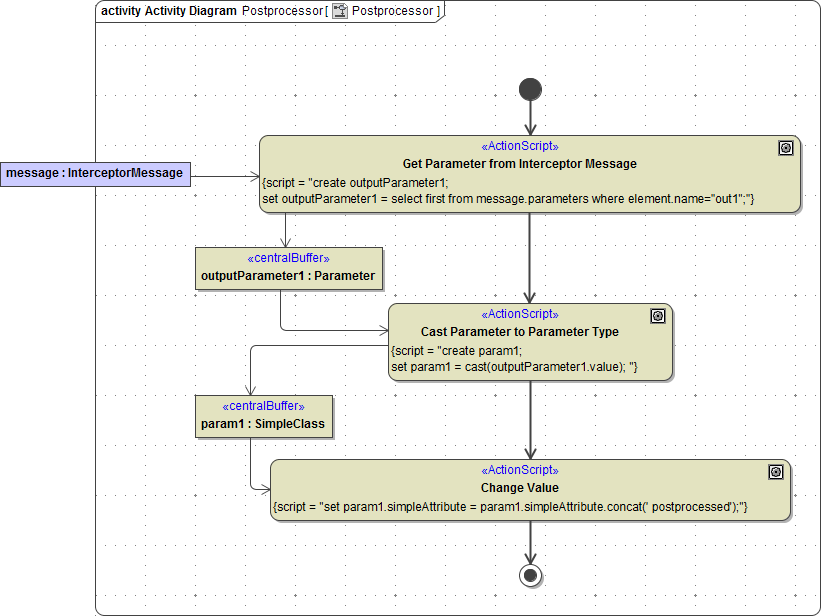The image size is (821, 616).
Task: Click the activity keyword label in frame header
Action: tap(118, 11)
